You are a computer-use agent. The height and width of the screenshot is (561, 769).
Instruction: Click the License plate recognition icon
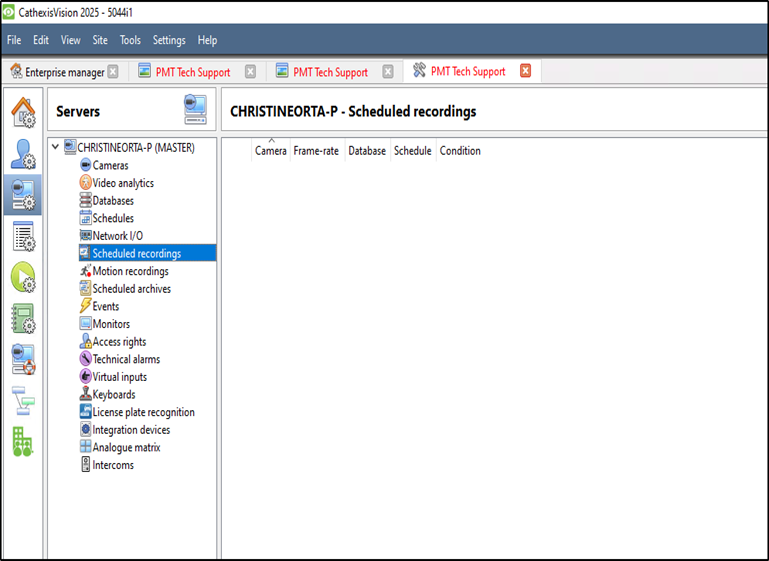(85, 412)
